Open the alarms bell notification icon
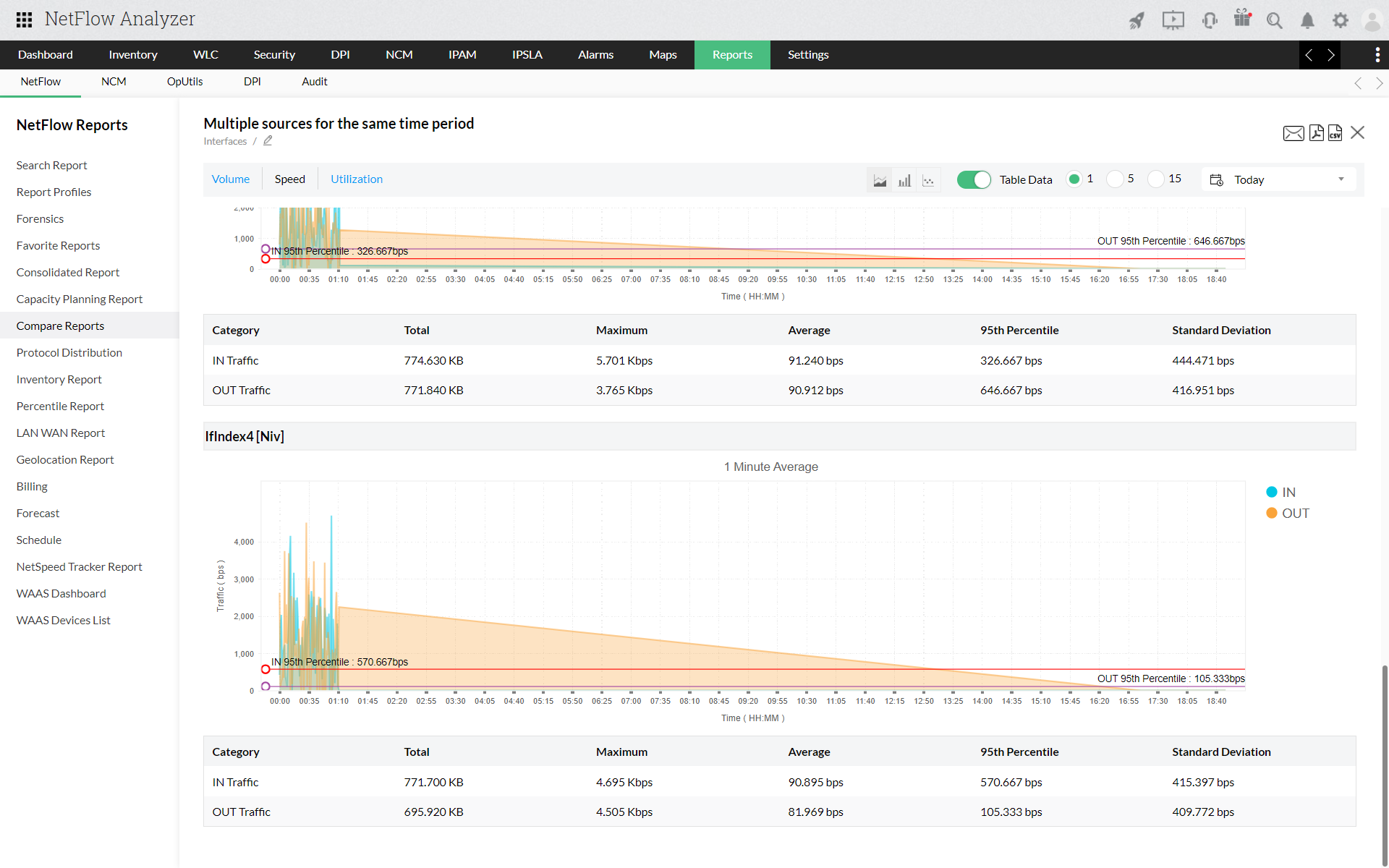Screen dimensions: 1389x868 (1307, 20)
